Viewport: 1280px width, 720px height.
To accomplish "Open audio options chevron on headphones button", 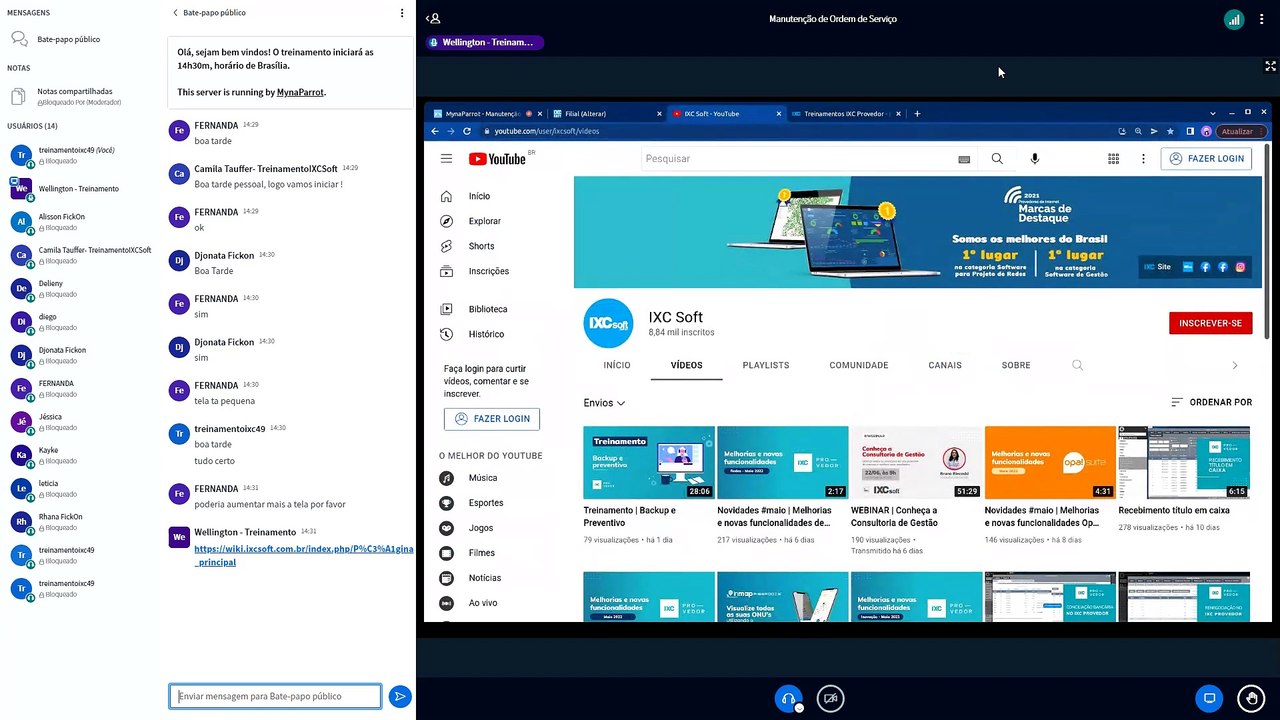I will pyautogui.click(x=799, y=708).
